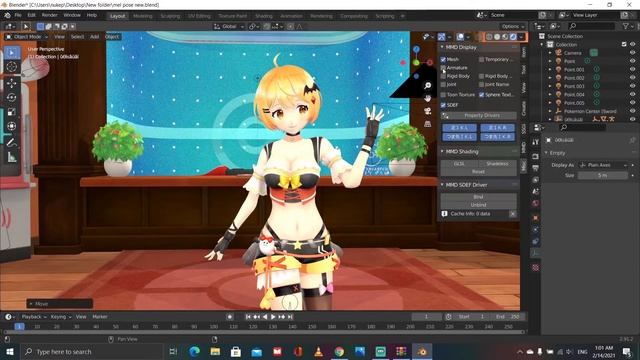Switch to wireframe viewport shading

(x=489, y=37)
